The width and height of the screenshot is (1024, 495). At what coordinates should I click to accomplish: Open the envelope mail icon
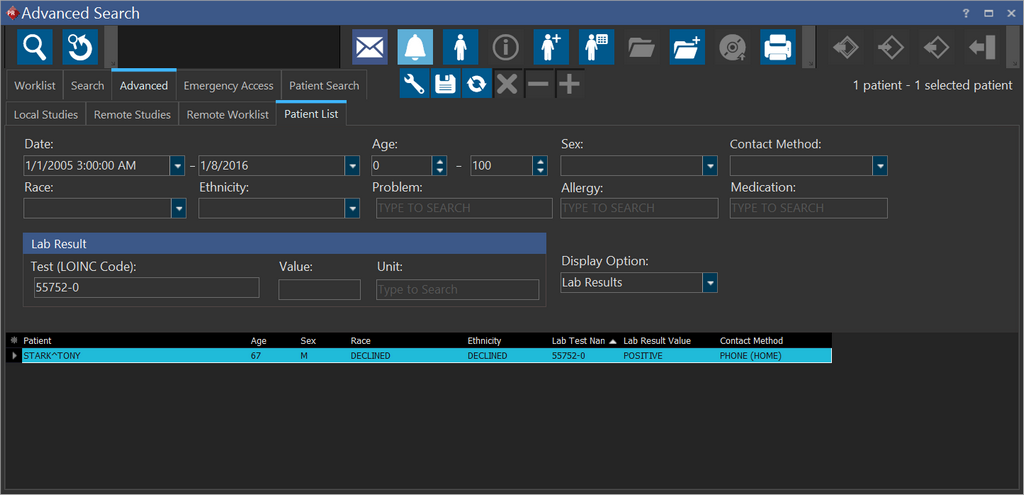tap(369, 47)
